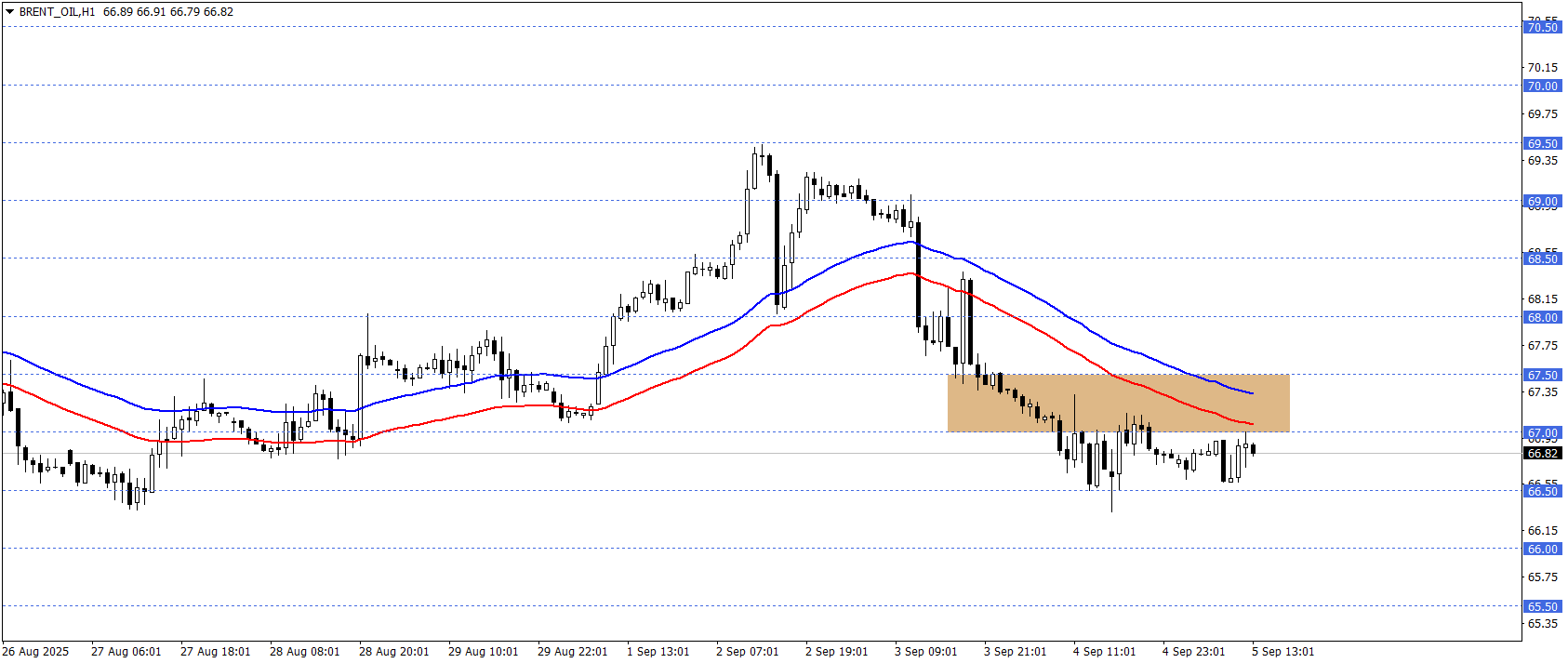Click the 29 Aug 22:01 time label
Screen dimensions: 1568x663
pos(572,652)
